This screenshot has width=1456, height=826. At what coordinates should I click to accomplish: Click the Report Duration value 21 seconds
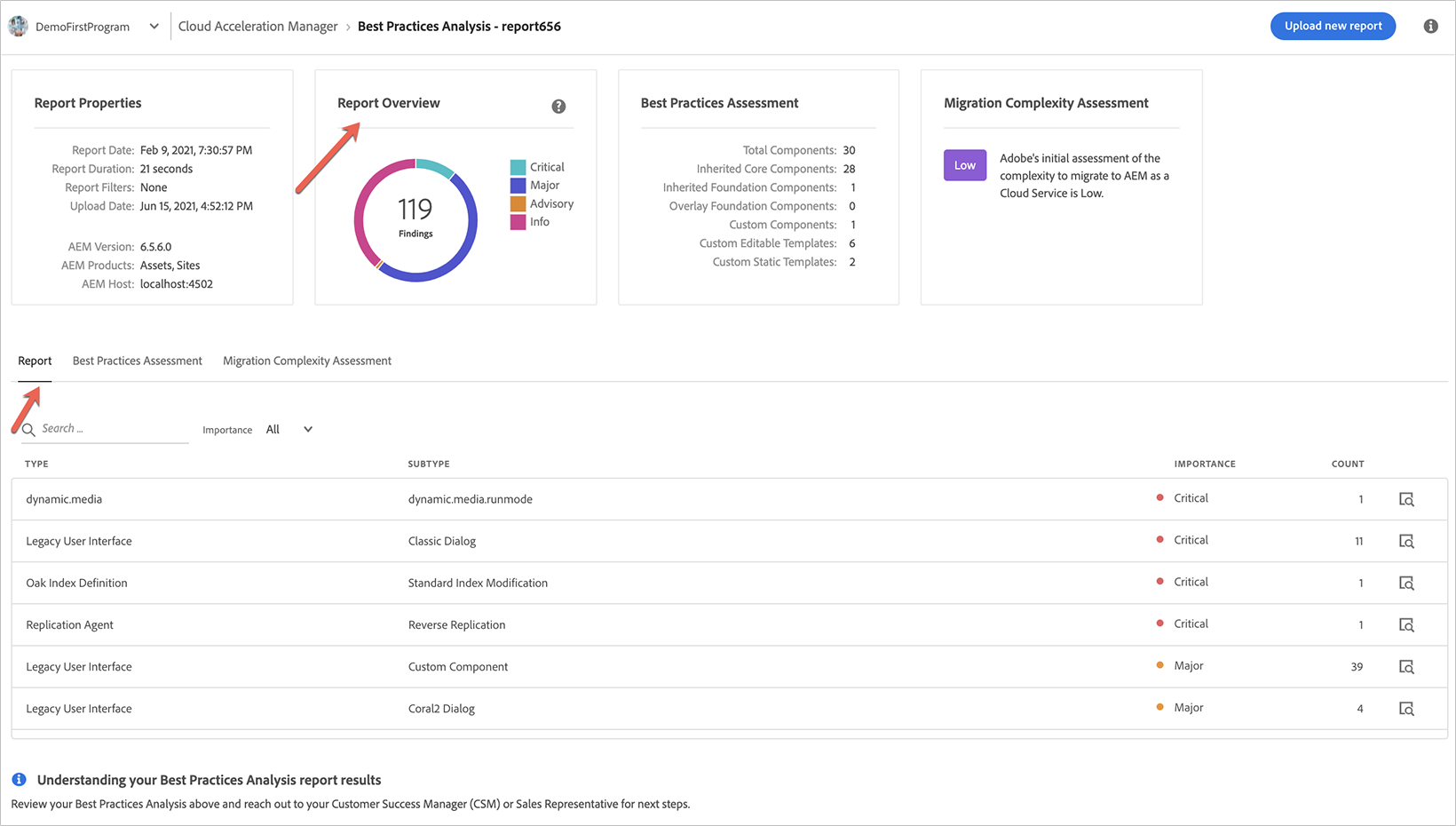(x=166, y=169)
